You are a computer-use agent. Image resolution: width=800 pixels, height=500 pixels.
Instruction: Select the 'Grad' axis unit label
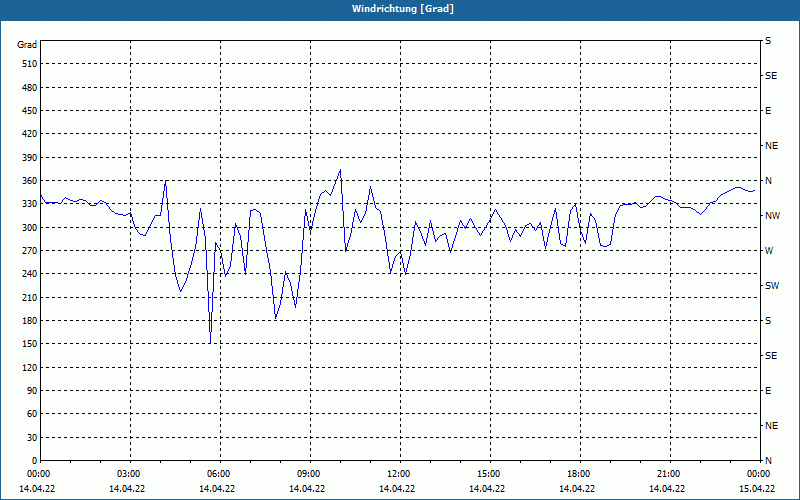(x=27, y=45)
